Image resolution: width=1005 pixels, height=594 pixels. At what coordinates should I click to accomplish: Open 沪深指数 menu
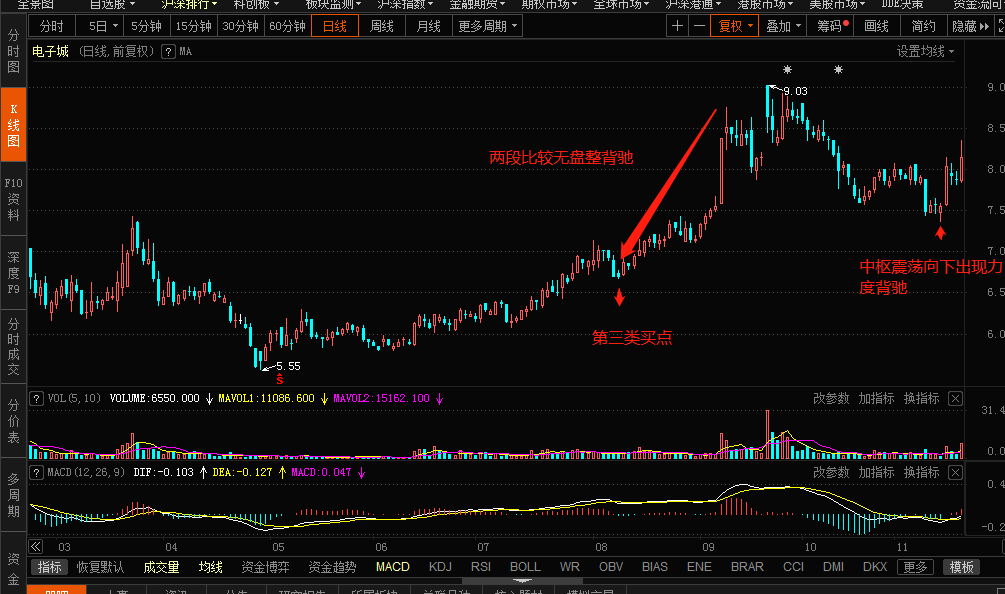[x=405, y=4]
